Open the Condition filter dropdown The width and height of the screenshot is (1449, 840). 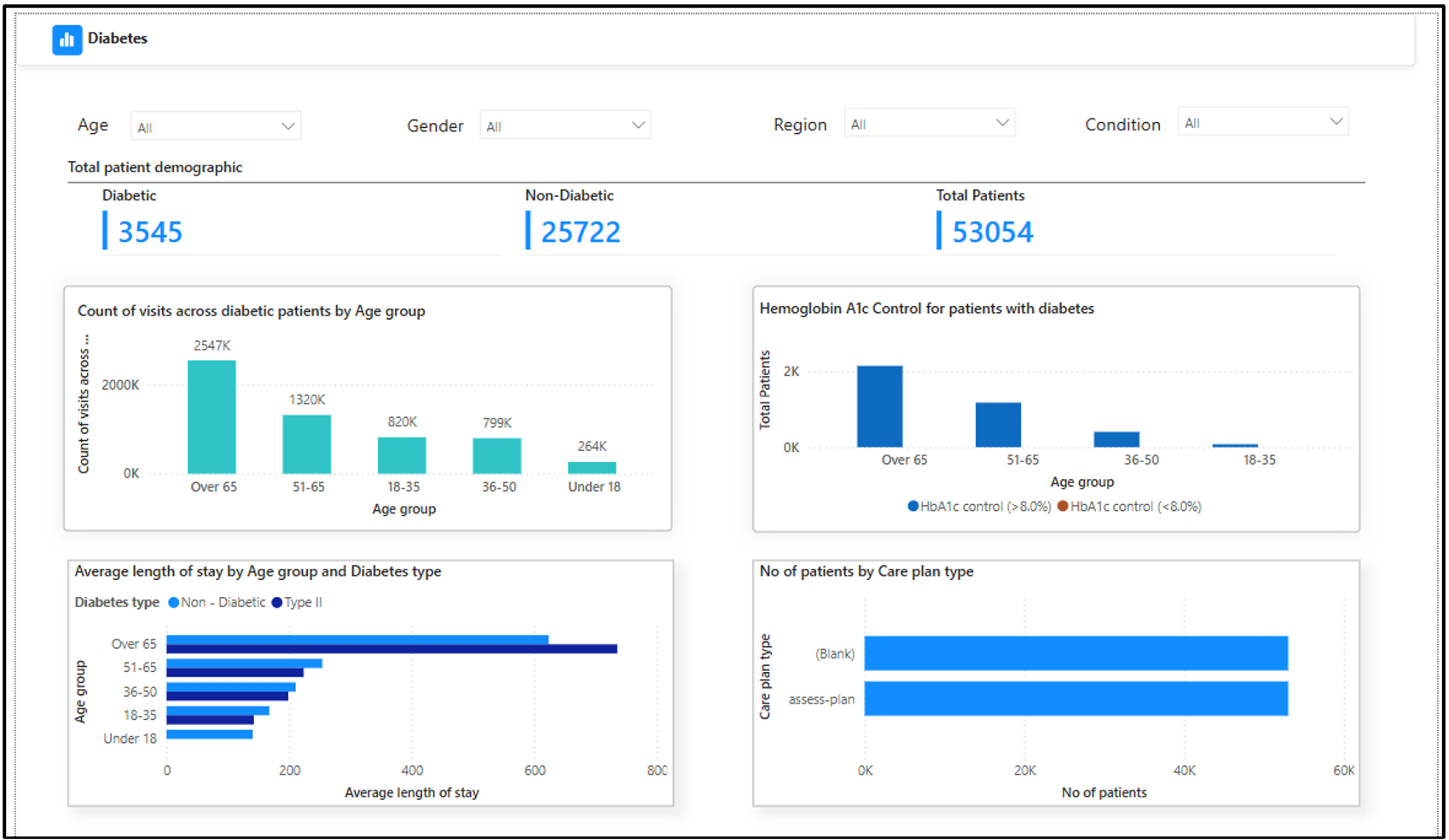point(1262,122)
